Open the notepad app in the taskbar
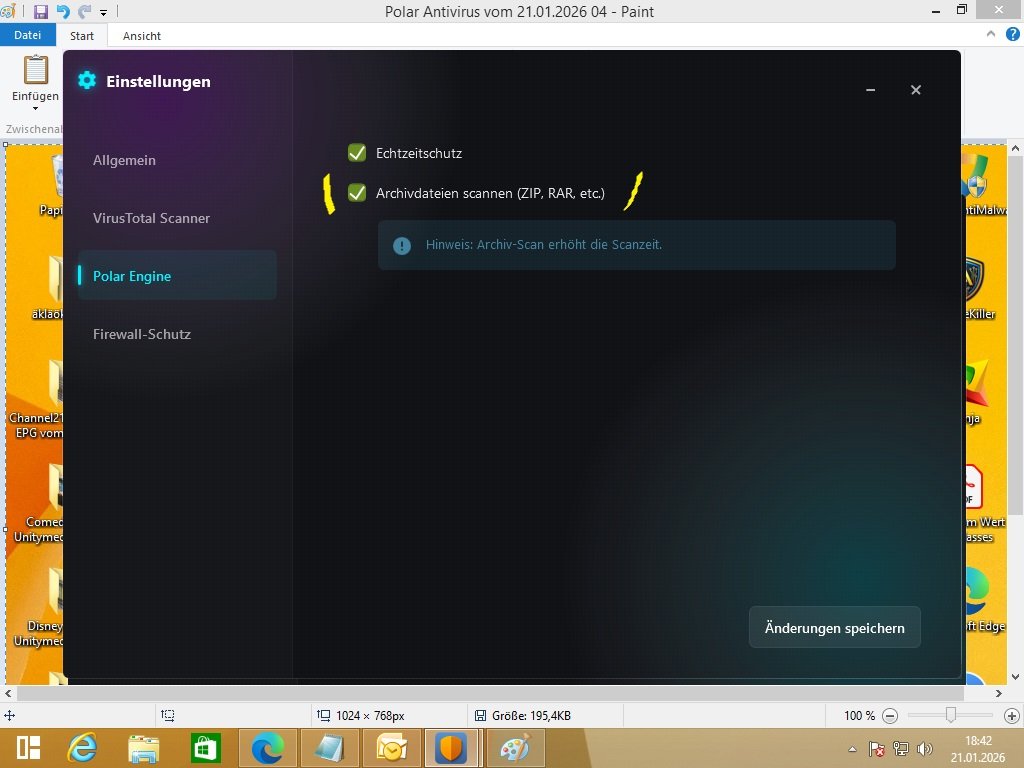This screenshot has width=1024, height=768. pyautogui.click(x=328, y=748)
